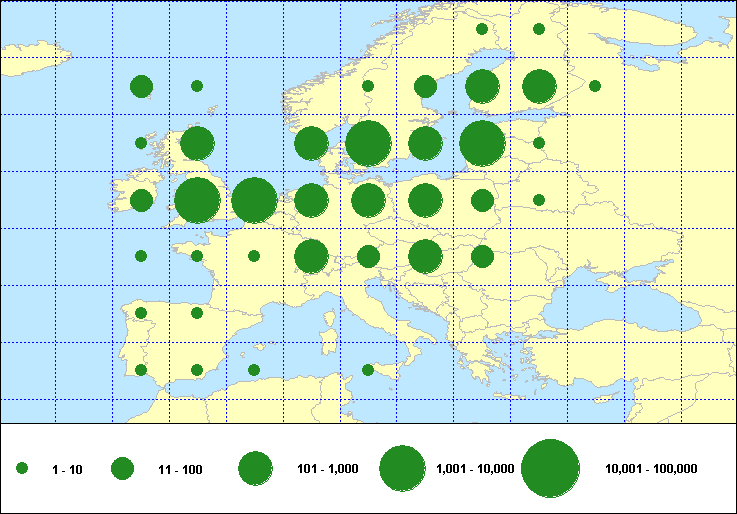Click the 101 - 1,000 legend circle
Screen dimensions: 737x514
pyautogui.click(x=255, y=468)
